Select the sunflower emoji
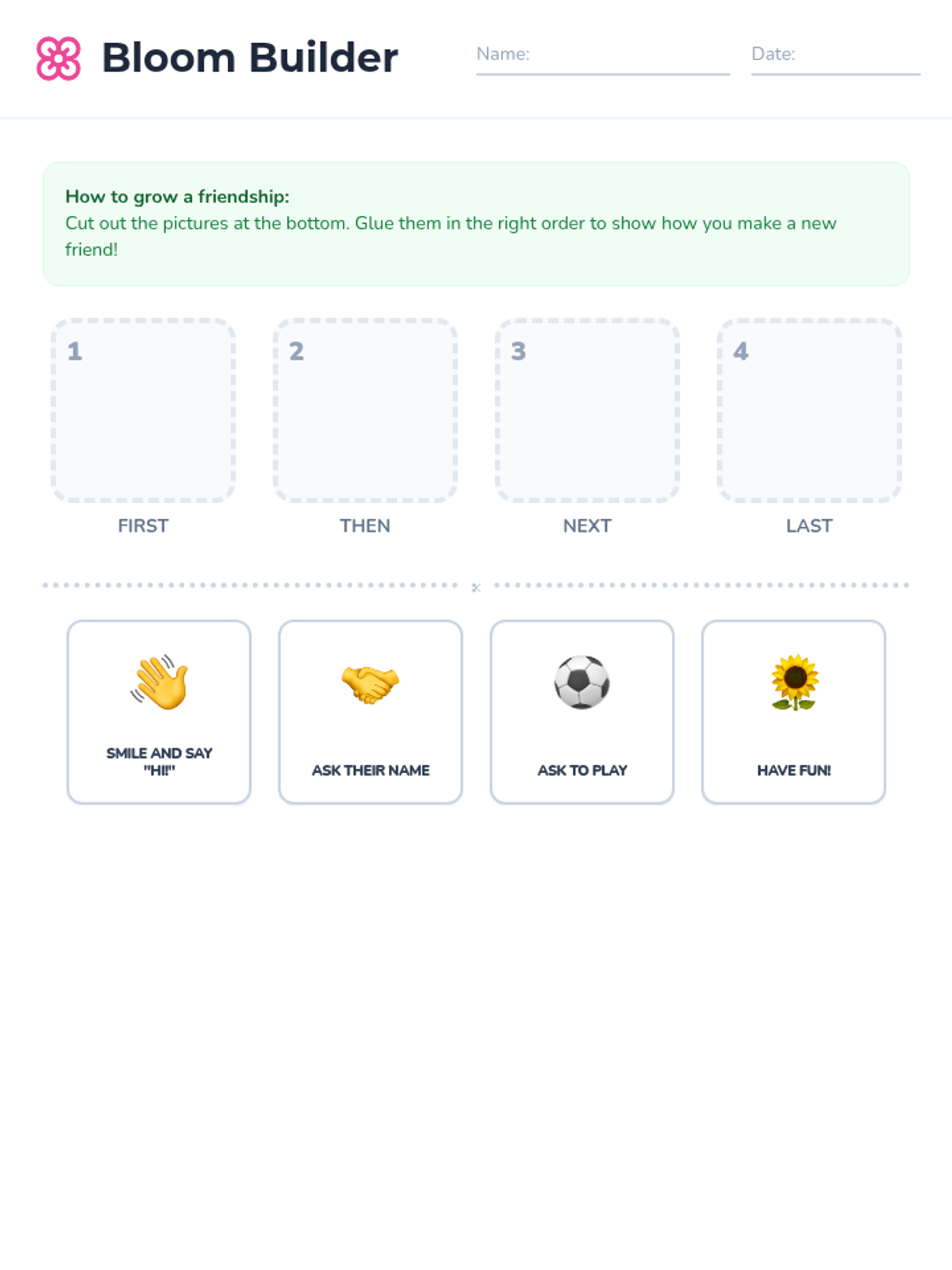This screenshot has width=952, height=1270. tap(794, 682)
